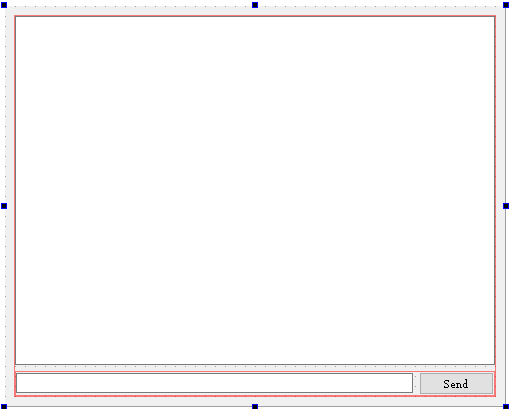This screenshot has width=509, height=409.
Task: Select the red layout border right of the text area
Action: point(496,190)
